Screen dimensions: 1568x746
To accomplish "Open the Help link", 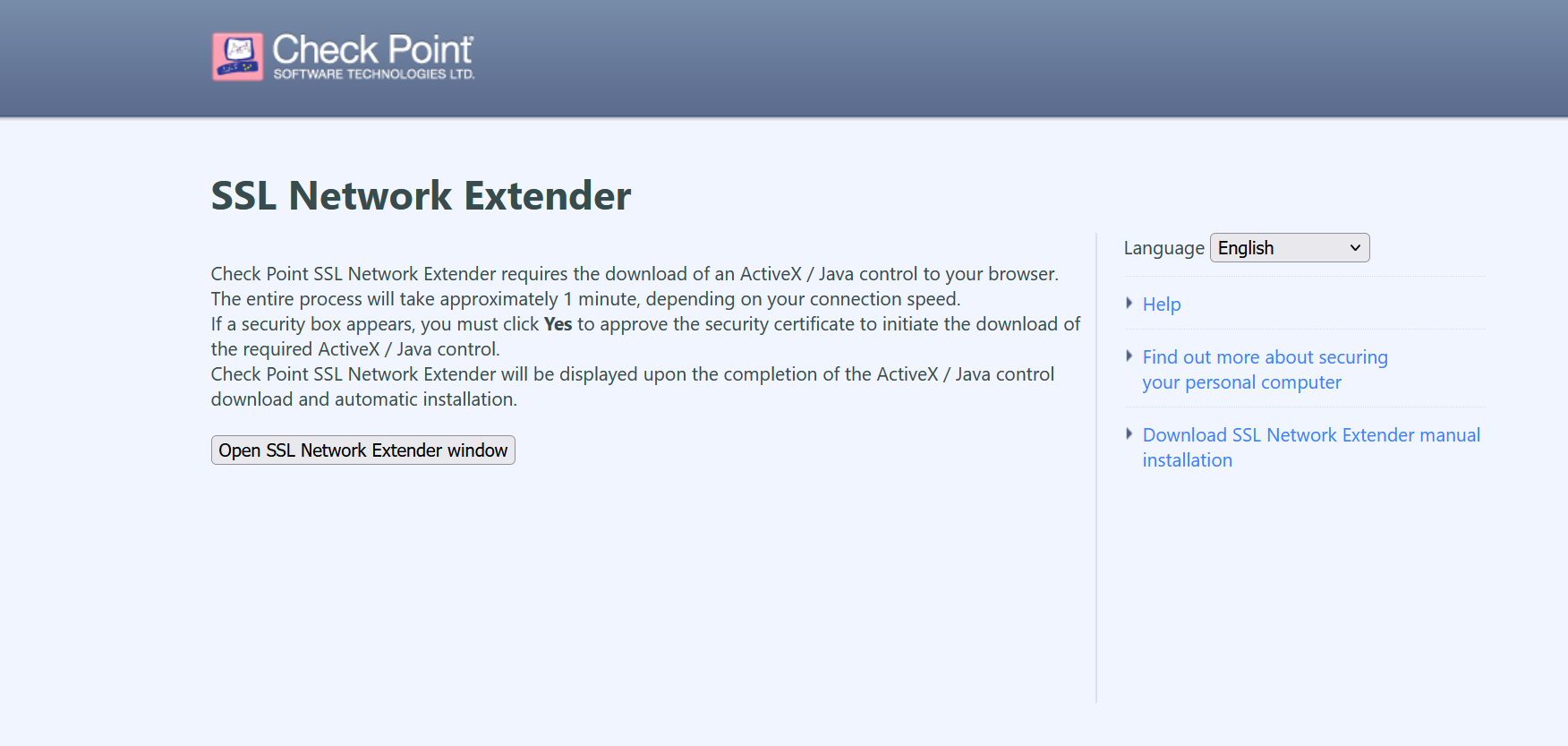I will click(1162, 304).
